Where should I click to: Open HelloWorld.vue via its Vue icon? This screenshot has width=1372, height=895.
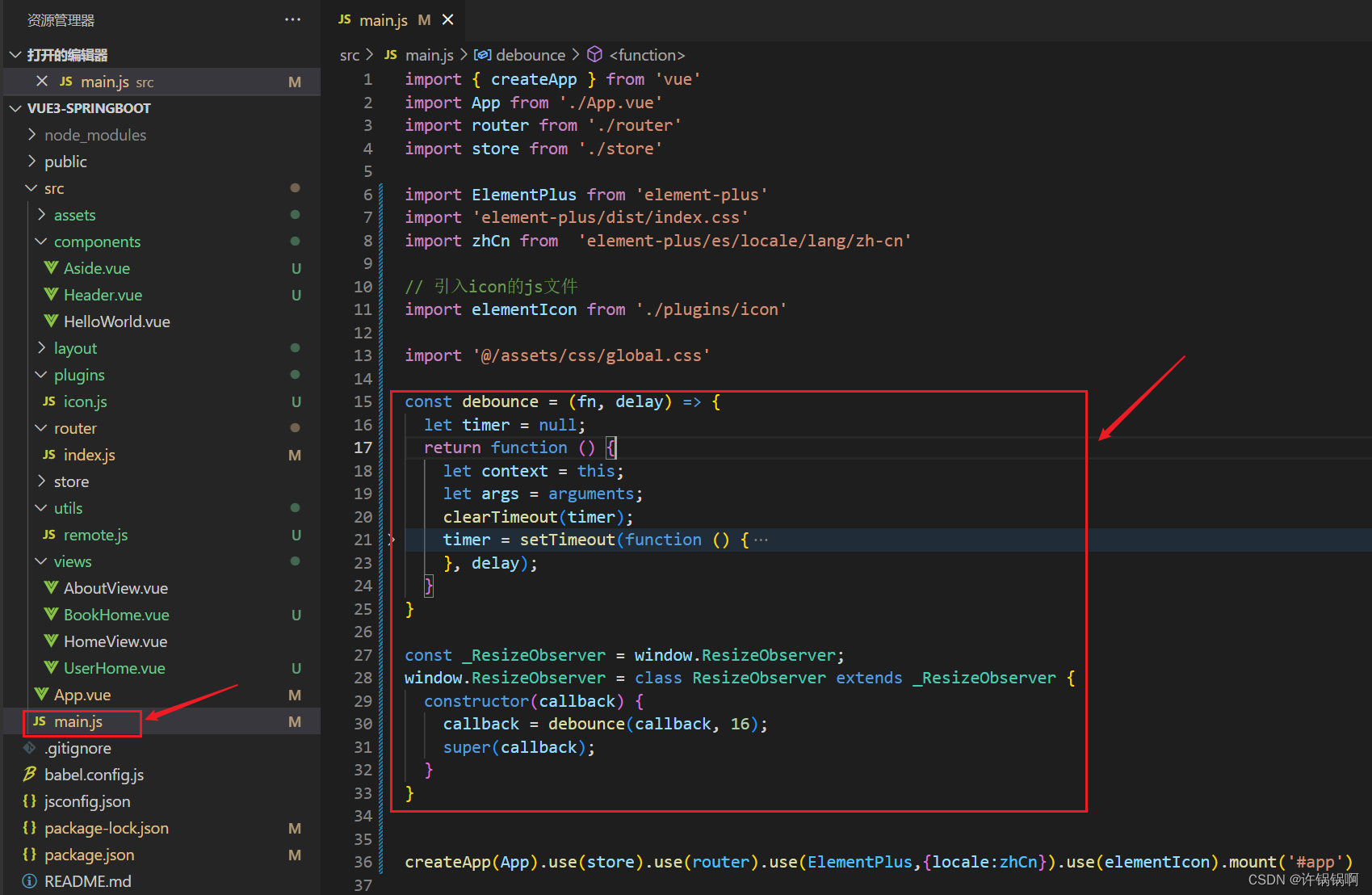[x=52, y=321]
